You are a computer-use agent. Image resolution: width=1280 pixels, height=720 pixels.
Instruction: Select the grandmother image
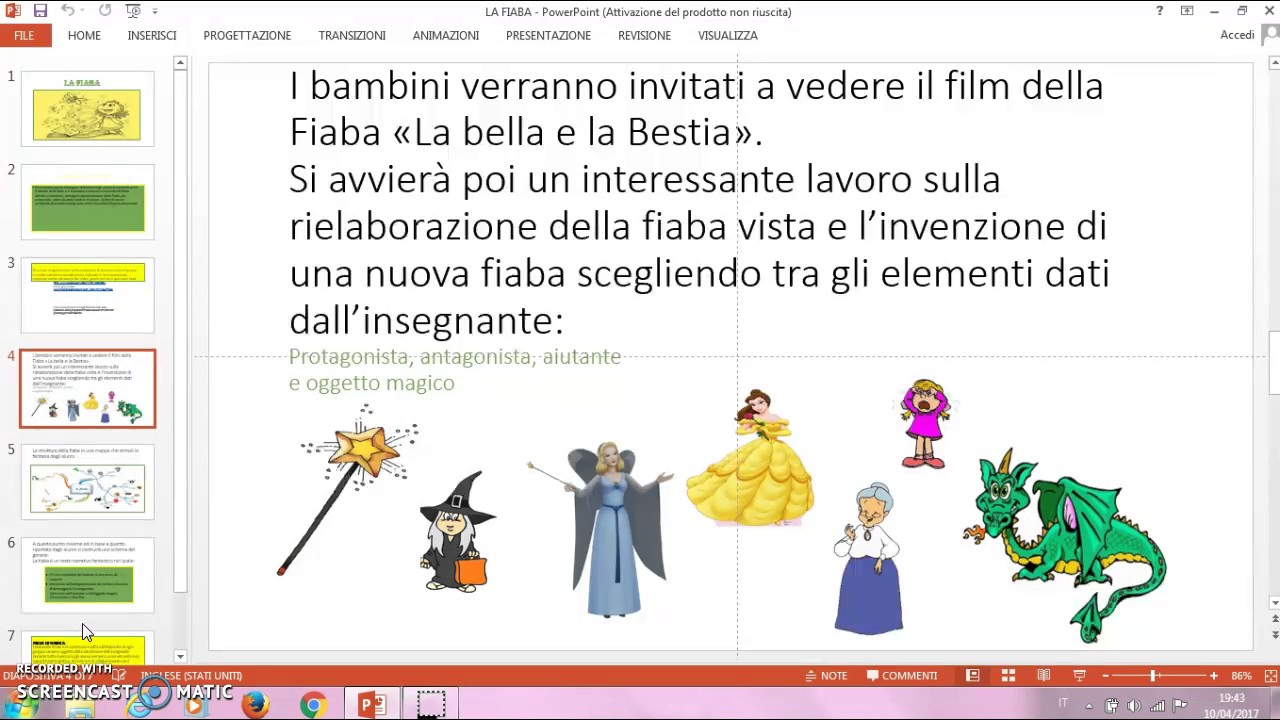(868, 558)
